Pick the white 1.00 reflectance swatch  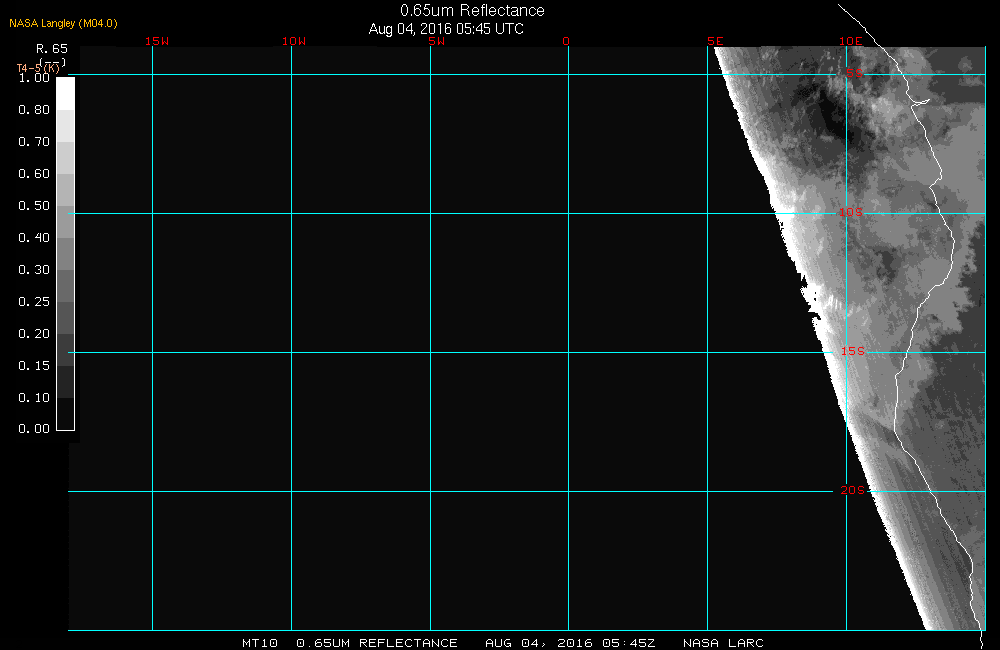[x=65, y=93]
